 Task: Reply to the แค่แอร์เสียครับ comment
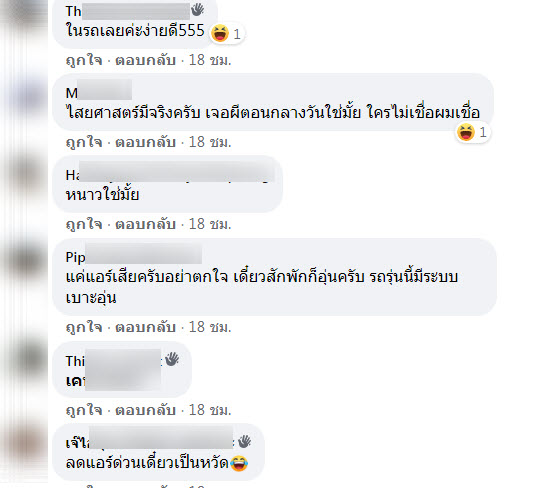[145, 327]
